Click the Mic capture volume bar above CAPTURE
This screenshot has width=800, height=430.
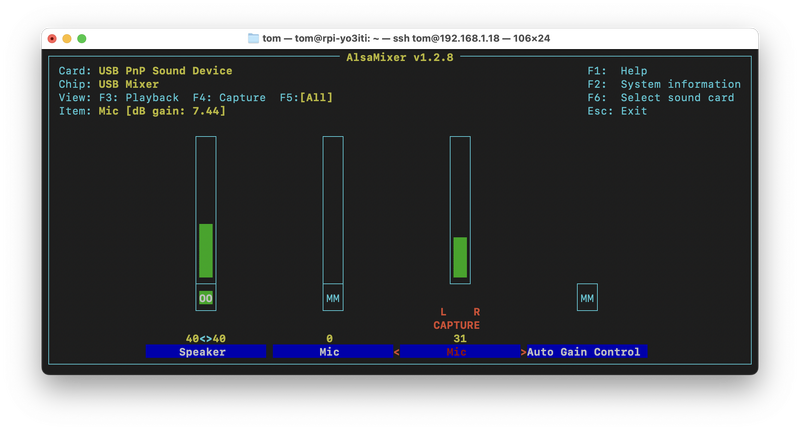(459, 257)
